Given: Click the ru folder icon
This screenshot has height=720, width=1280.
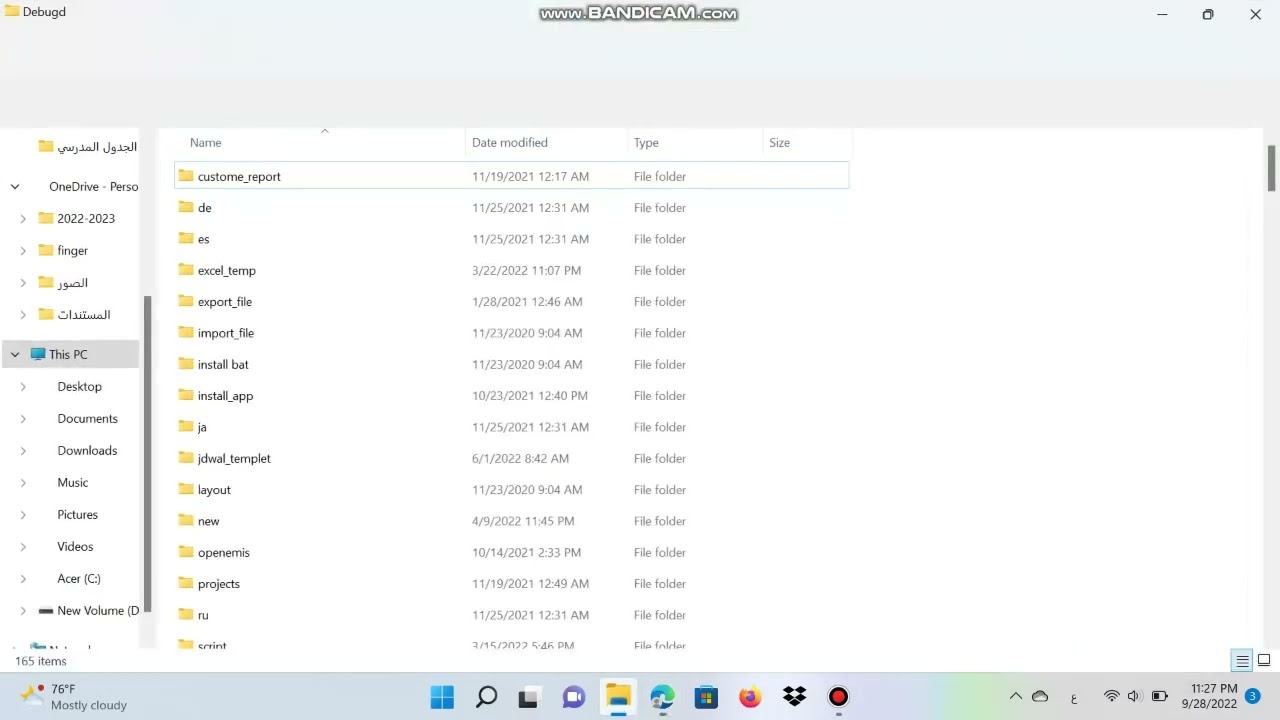Looking at the screenshot, I should [x=185, y=614].
